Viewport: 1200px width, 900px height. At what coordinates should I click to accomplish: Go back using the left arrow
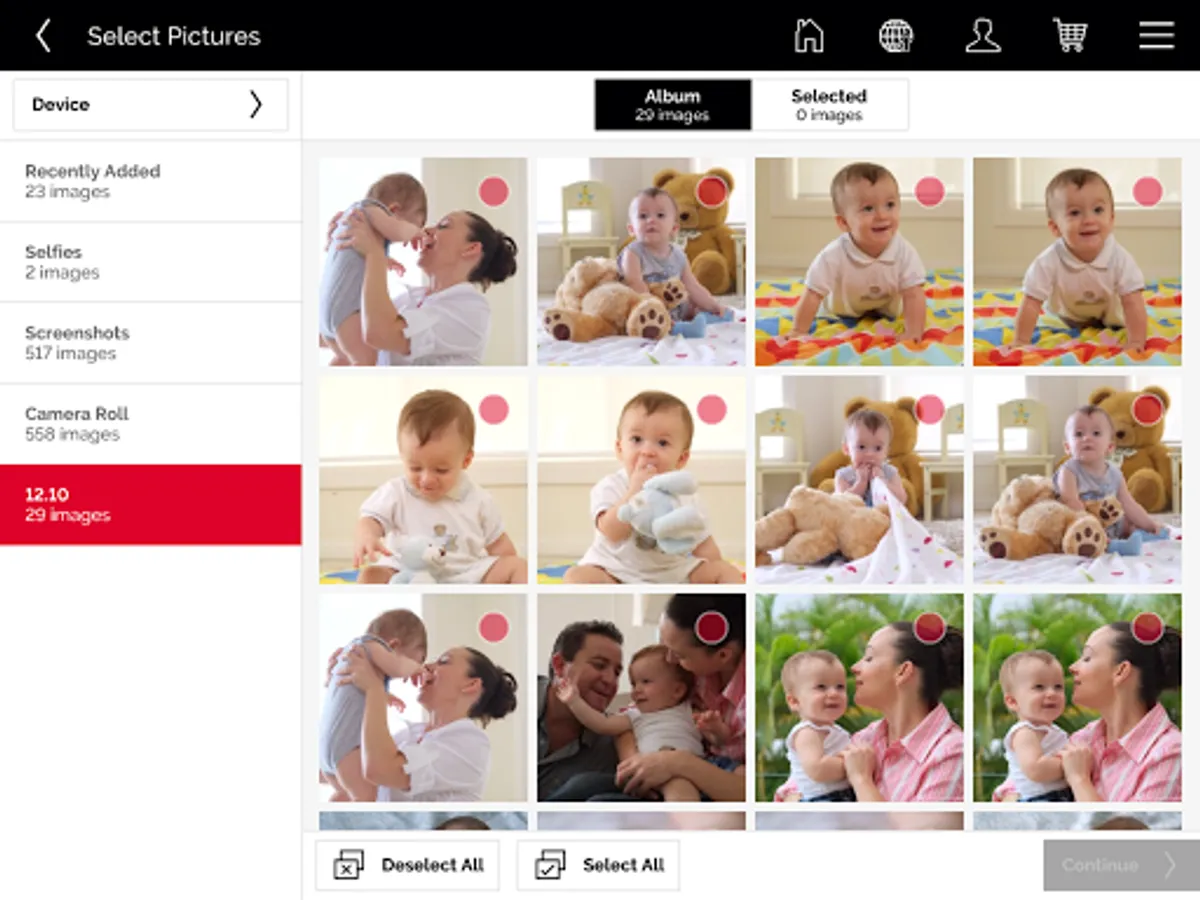click(x=43, y=36)
